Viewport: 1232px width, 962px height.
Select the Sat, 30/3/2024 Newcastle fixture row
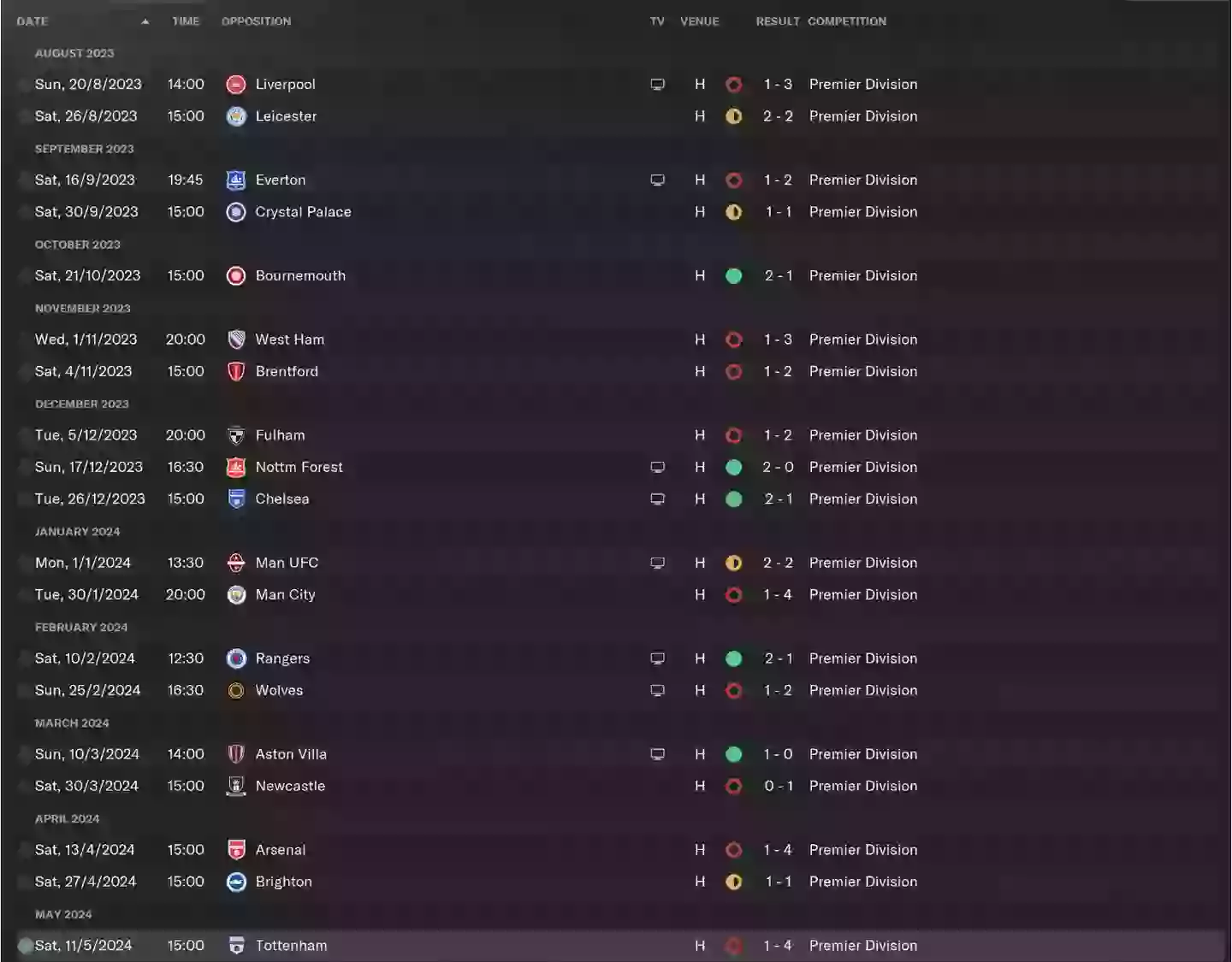coord(616,786)
